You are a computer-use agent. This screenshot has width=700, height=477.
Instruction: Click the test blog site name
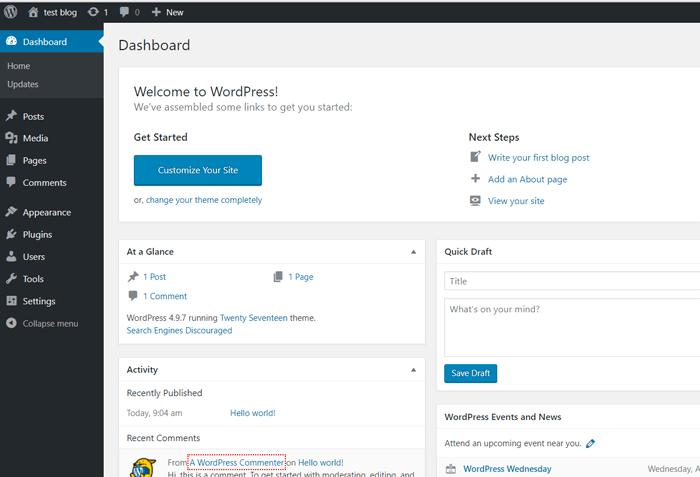click(x=60, y=13)
